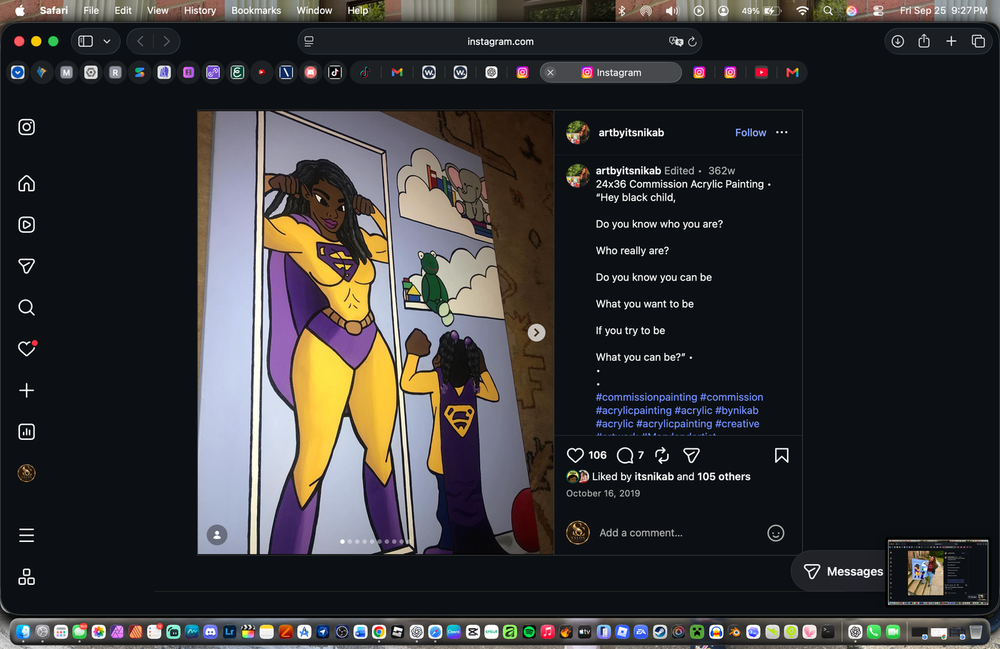Click the painting image in post
This screenshot has height=649, width=1000.
(x=376, y=332)
